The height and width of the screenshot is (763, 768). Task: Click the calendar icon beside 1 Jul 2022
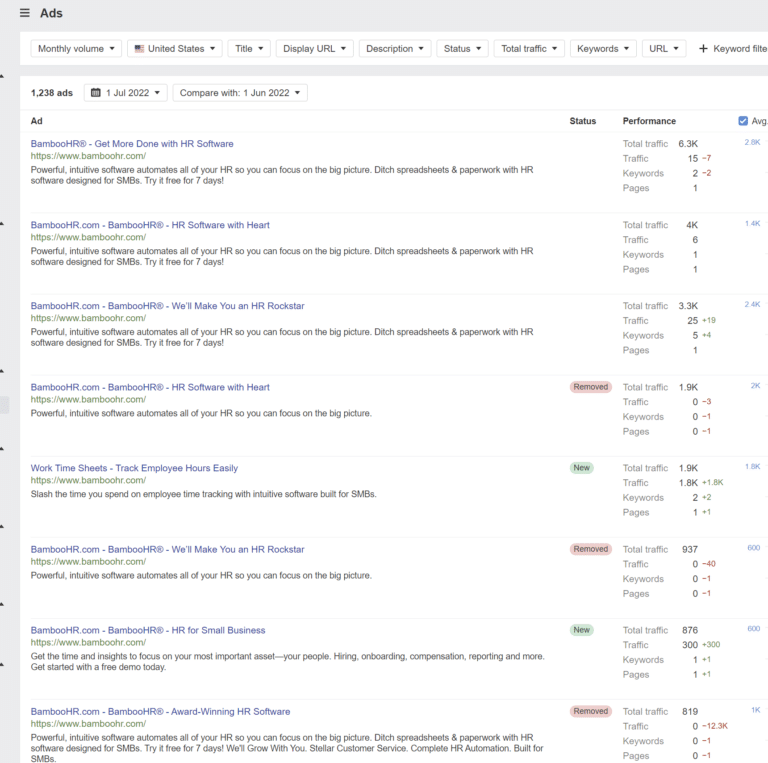[x=96, y=93]
